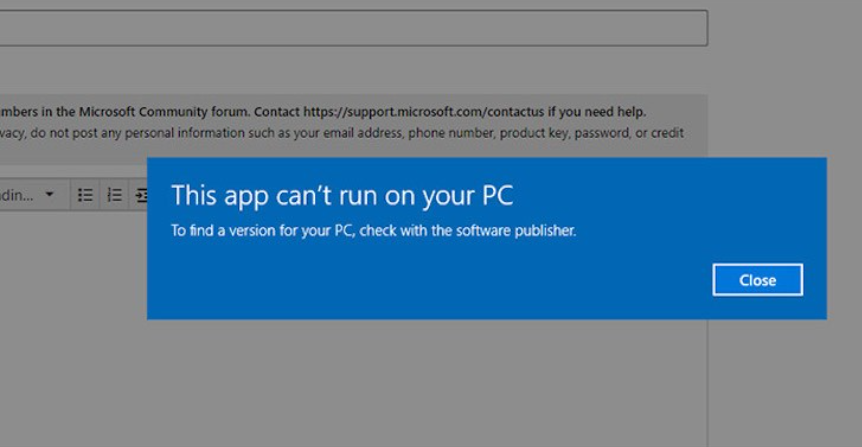862x447 pixels.
Task: Click the editor's right border line
Action: pos(708,380)
